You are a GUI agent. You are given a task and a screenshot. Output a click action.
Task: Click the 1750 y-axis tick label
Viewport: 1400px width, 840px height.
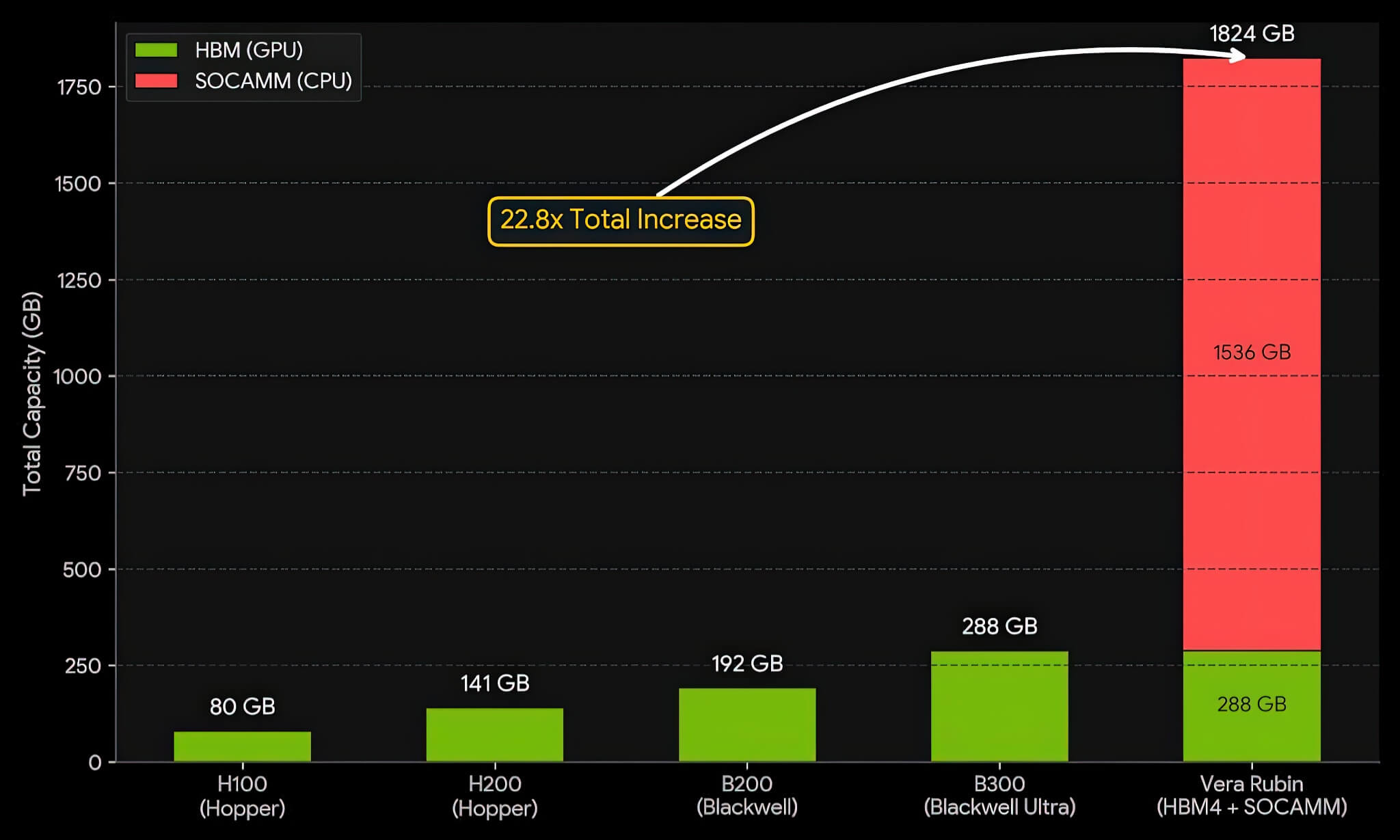coord(79,87)
